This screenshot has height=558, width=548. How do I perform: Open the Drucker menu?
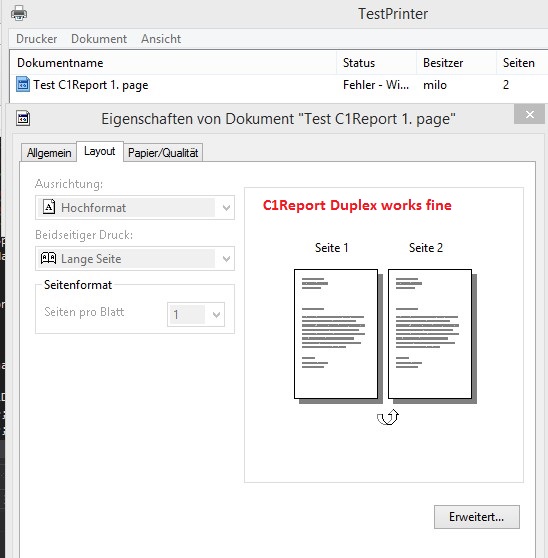[37, 39]
